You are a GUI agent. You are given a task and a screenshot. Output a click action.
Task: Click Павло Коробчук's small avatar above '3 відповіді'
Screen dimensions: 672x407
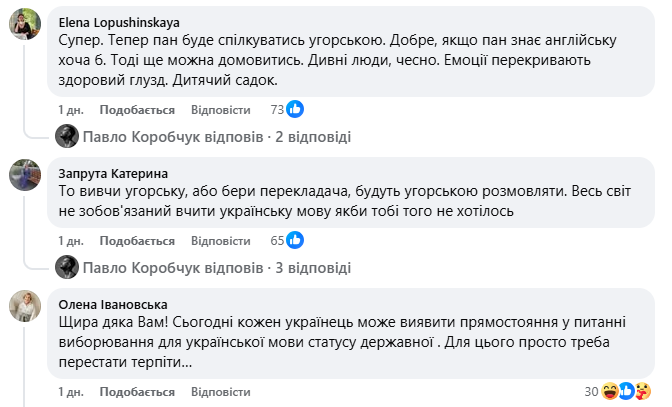[67, 267]
